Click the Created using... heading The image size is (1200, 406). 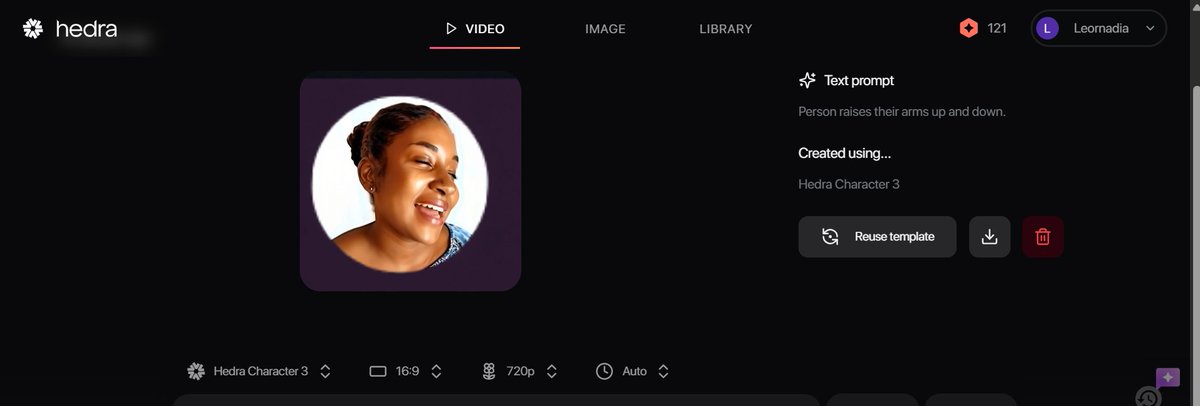tap(844, 153)
